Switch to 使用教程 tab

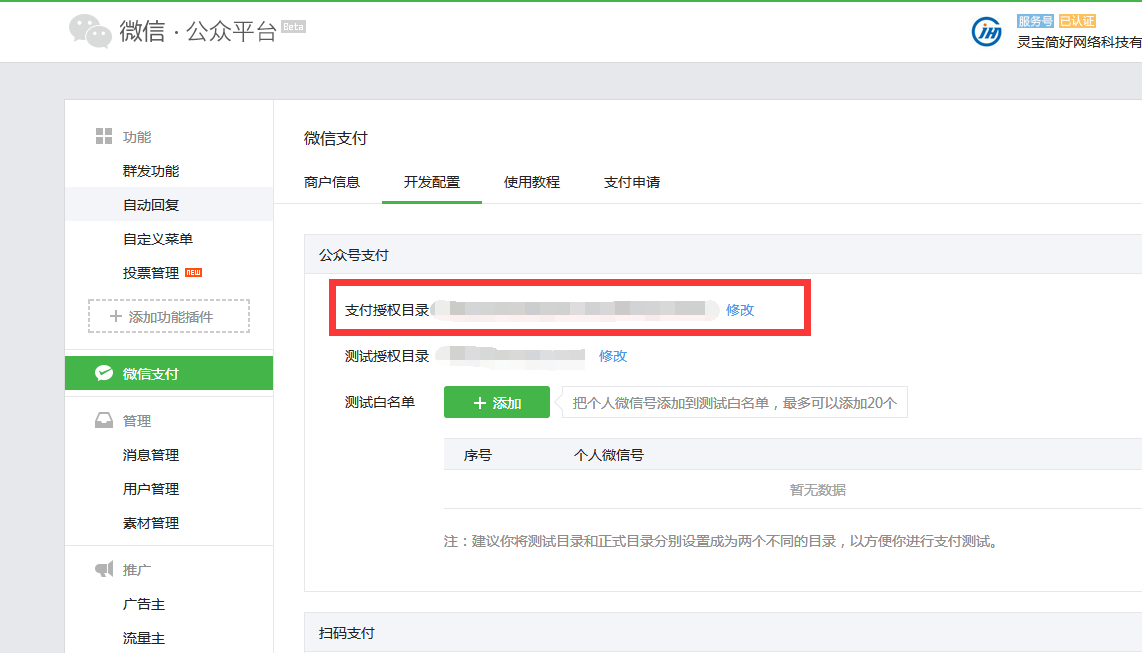(532, 182)
